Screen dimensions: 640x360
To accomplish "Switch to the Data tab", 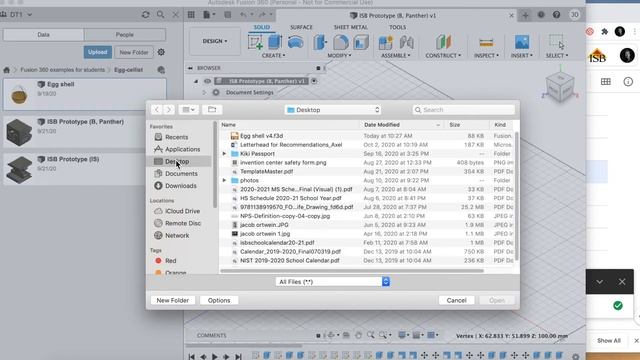I will coord(44,35).
